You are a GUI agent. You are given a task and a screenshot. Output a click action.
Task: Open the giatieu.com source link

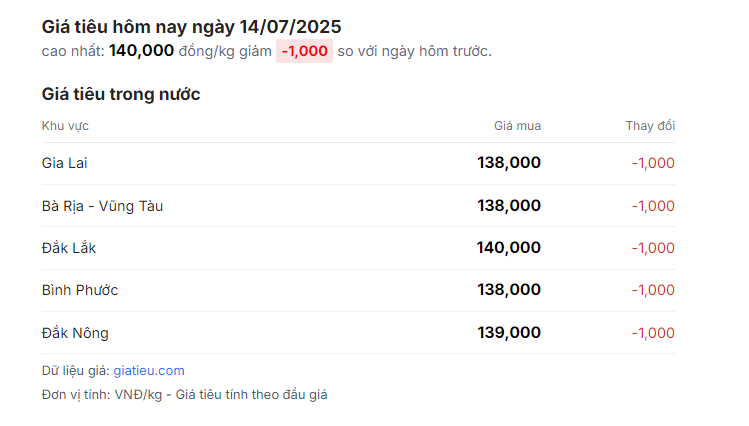(149, 371)
